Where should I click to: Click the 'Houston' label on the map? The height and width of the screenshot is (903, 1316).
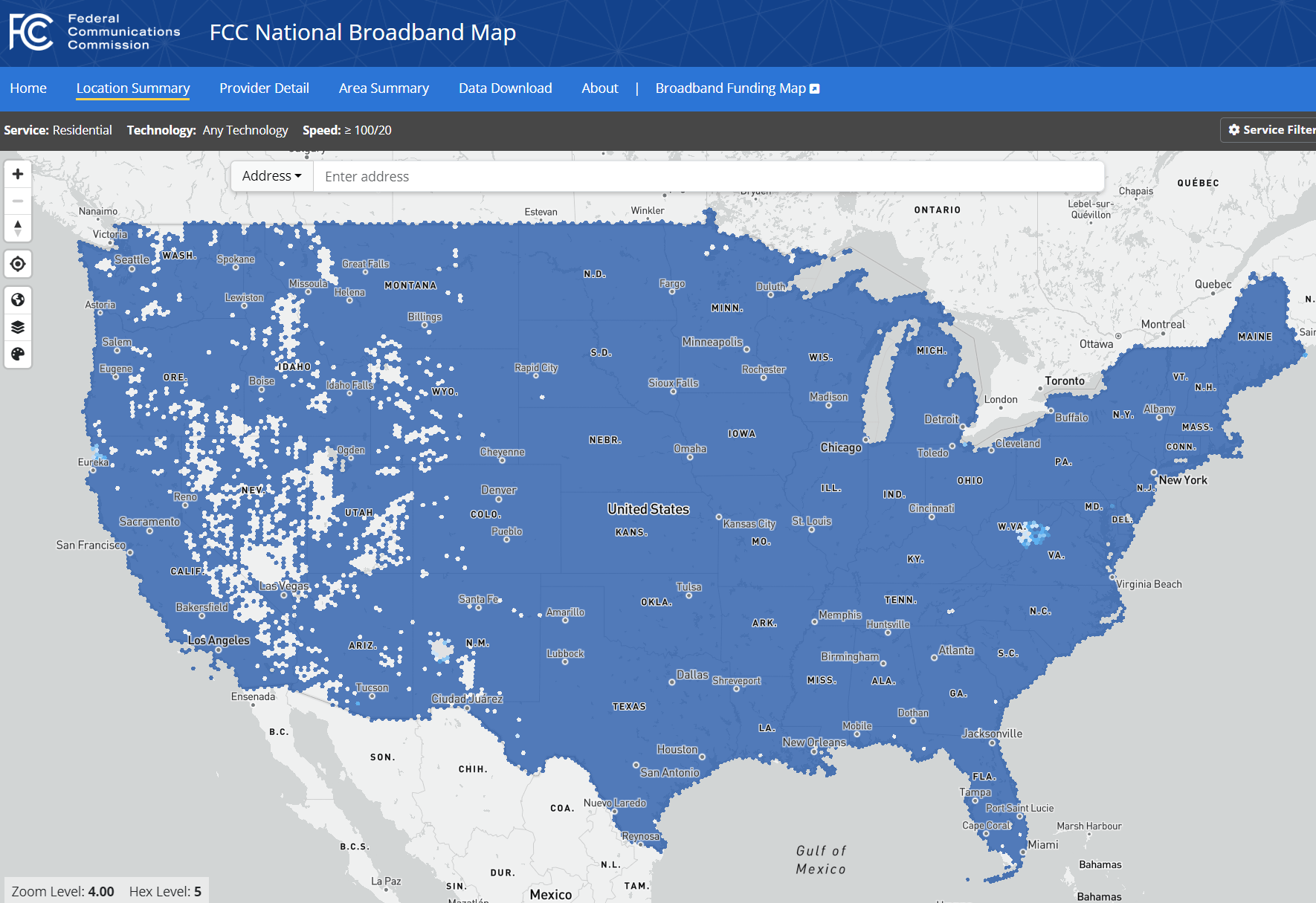[677, 749]
